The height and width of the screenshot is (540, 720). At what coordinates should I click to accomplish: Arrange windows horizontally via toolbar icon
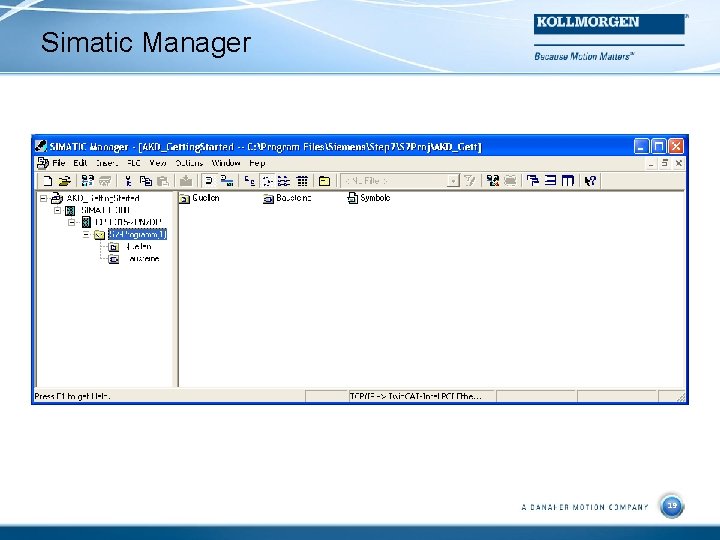coord(550,181)
